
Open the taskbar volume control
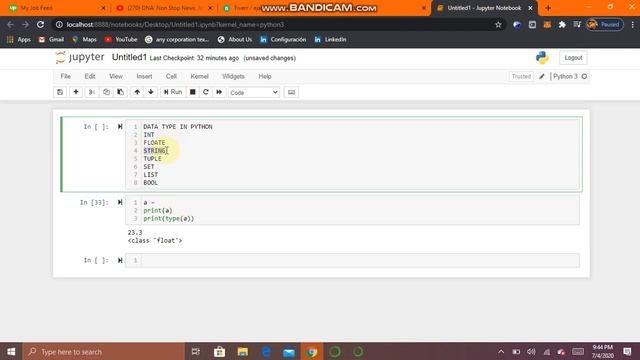pos(531,352)
